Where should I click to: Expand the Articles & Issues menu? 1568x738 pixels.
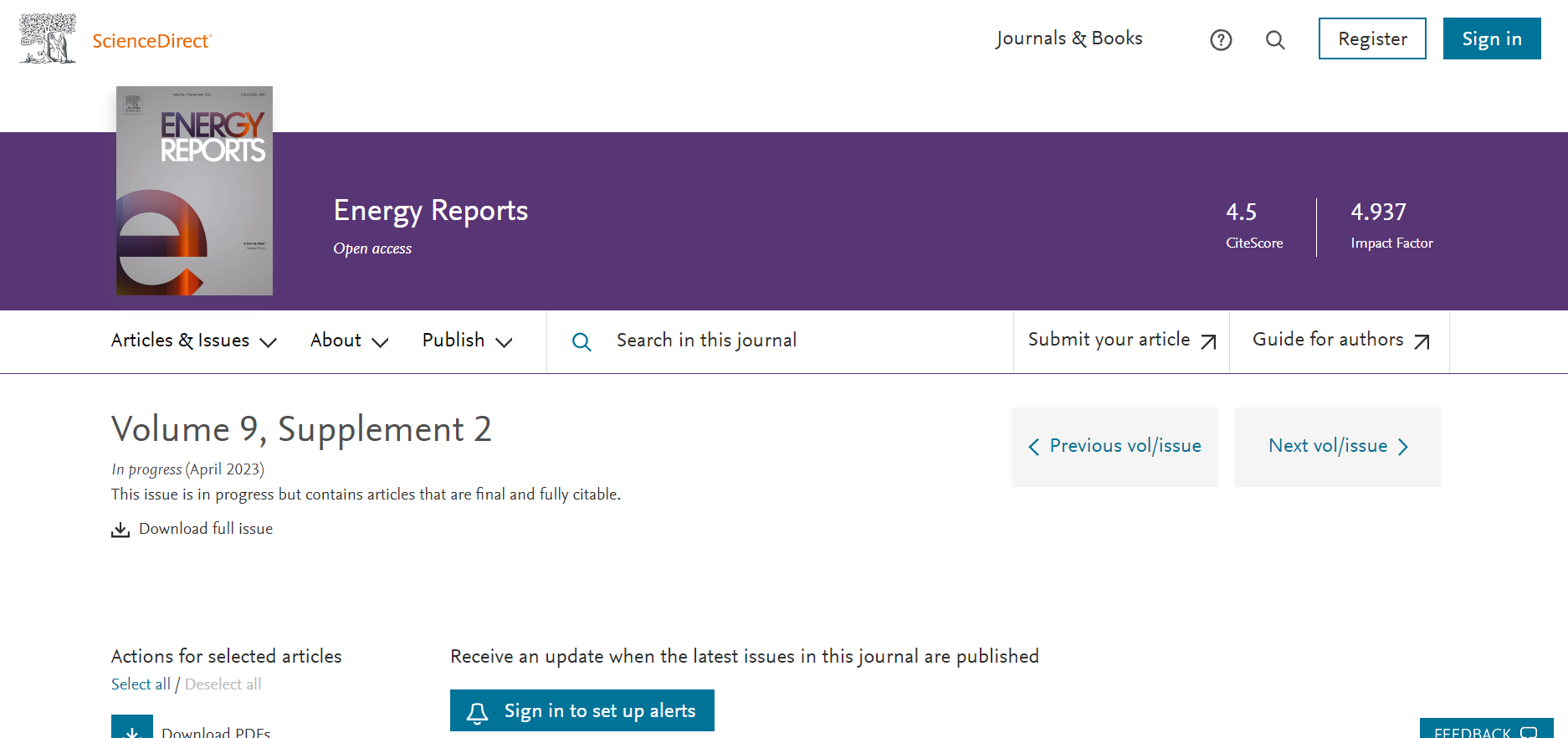click(194, 341)
